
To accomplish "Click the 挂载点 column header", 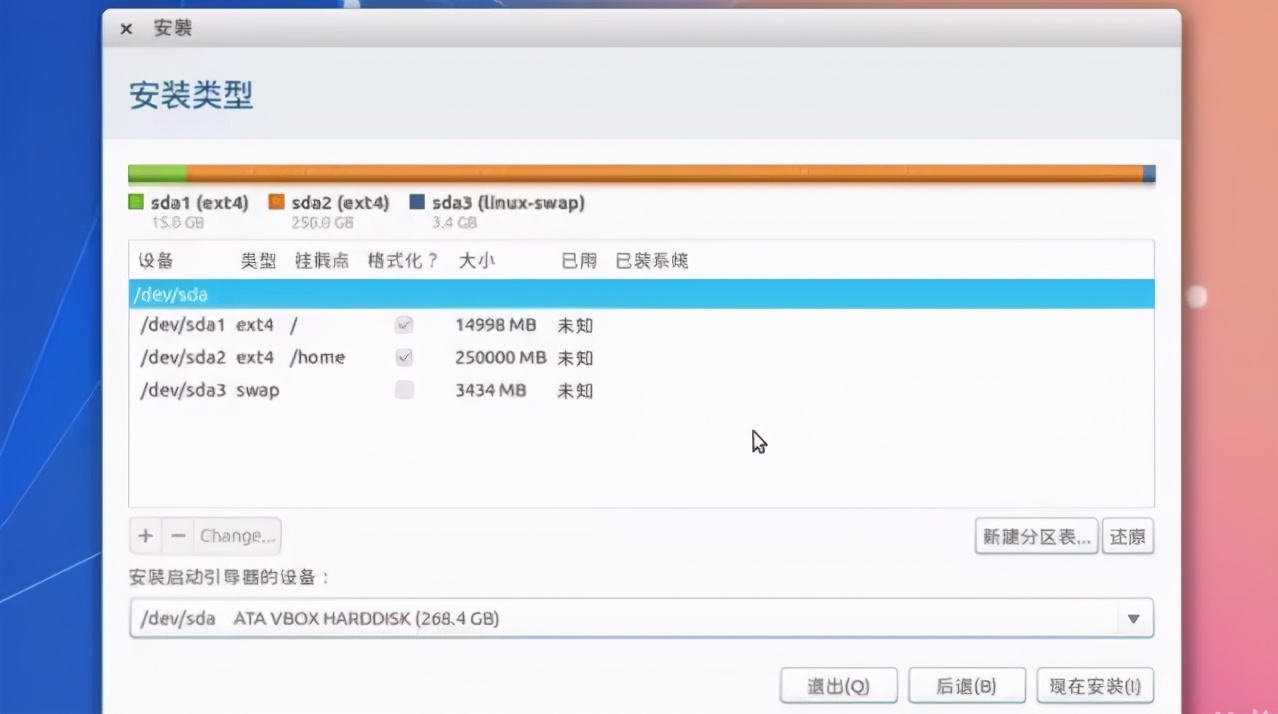I will point(322,261).
